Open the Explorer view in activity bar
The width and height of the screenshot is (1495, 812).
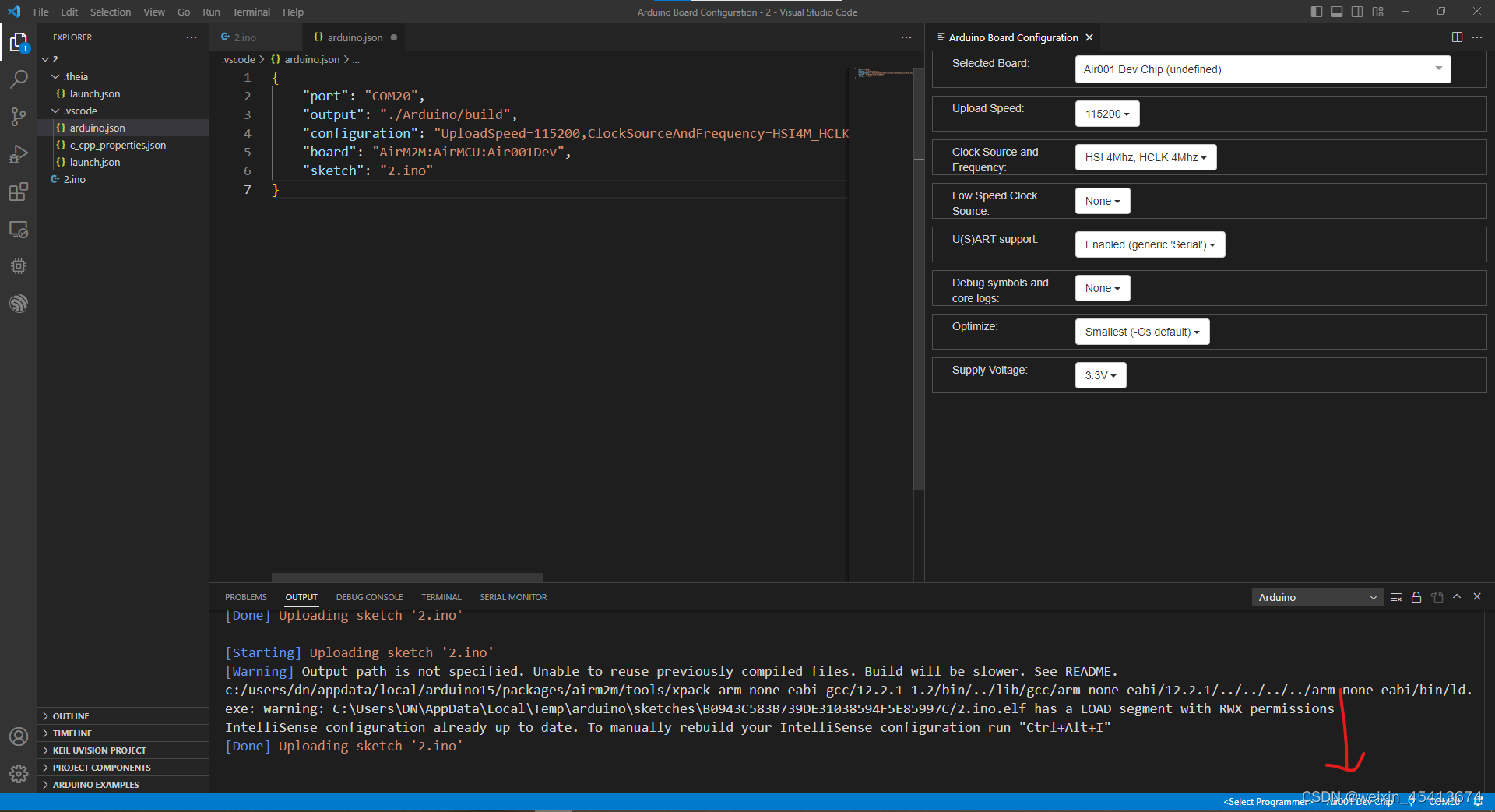pos(19,42)
